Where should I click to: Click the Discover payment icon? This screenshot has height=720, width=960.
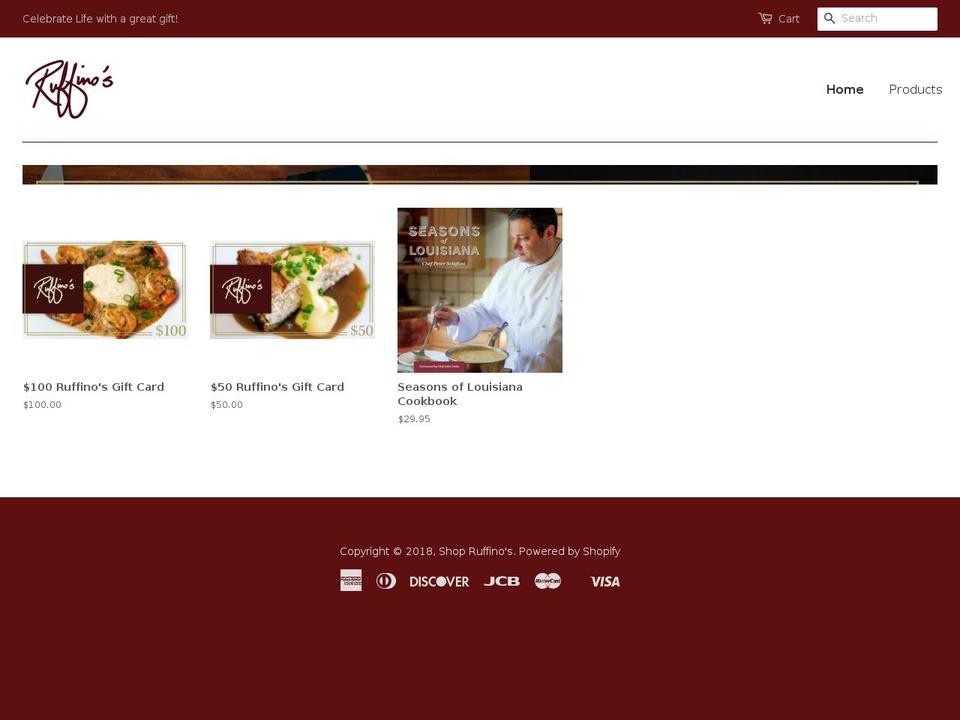[x=439, y=581]
